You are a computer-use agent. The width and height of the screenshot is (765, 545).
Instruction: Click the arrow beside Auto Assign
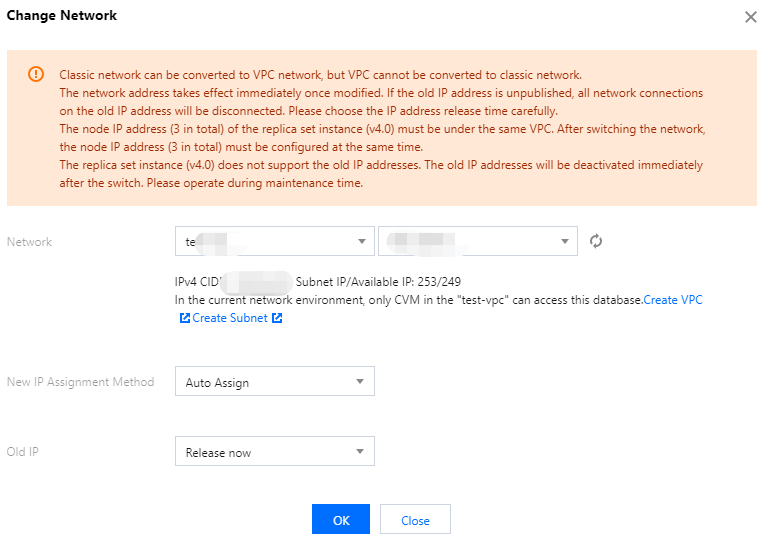click(x=361, y=382)
